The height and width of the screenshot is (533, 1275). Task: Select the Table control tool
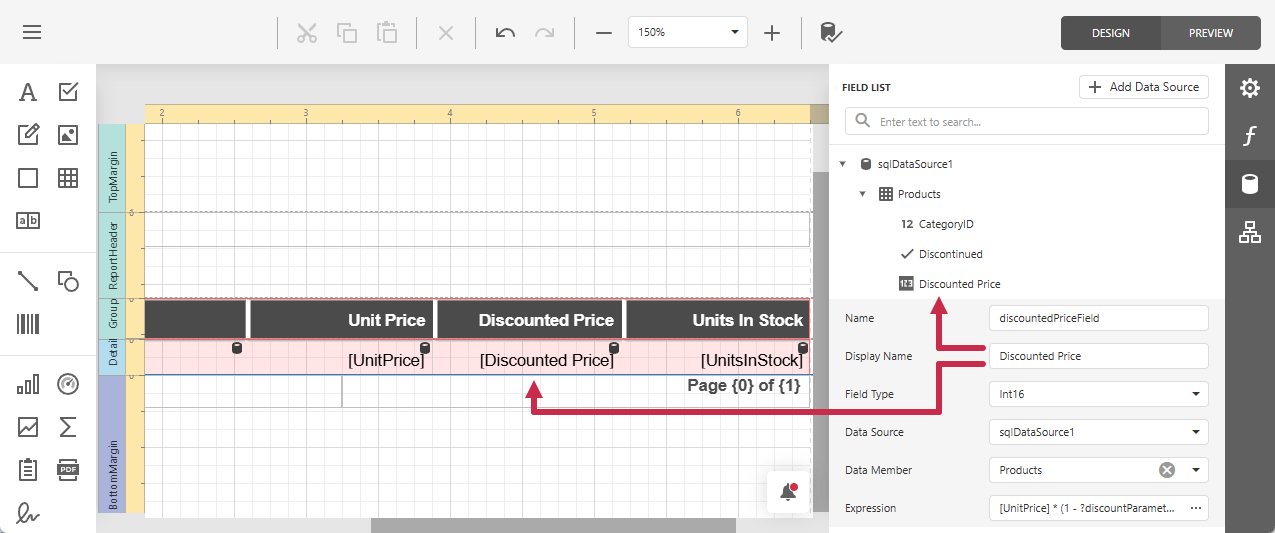coord(68,178)
